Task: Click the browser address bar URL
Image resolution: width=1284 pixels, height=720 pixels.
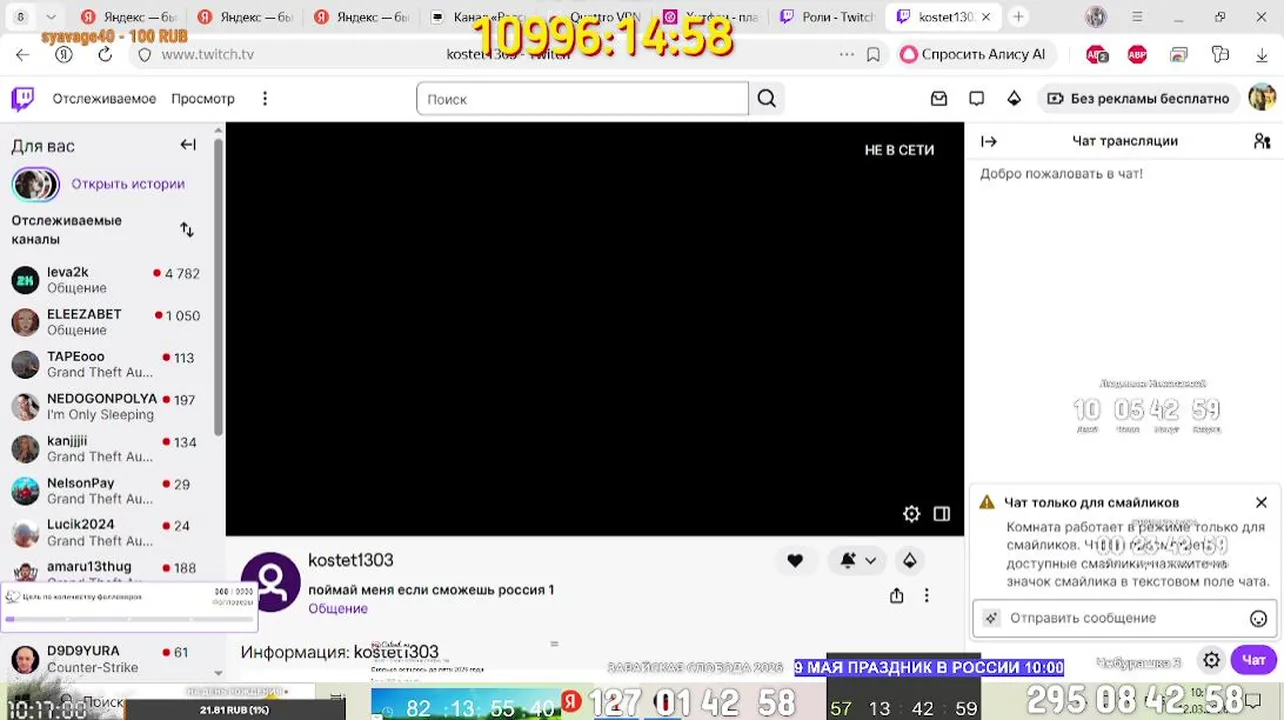Action: [208, 55]
